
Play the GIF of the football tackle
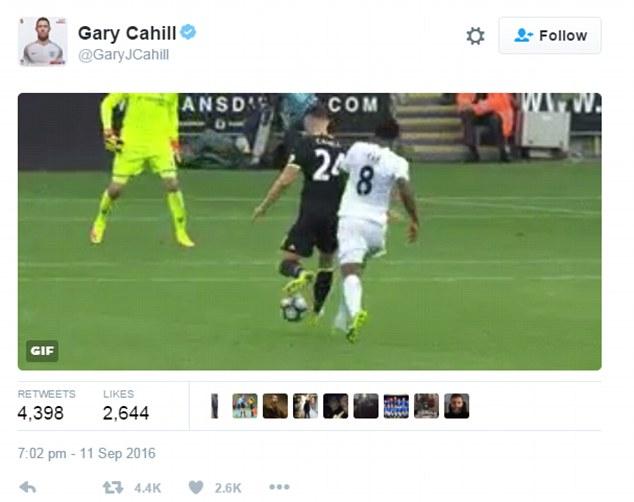[x=310, y=232]
